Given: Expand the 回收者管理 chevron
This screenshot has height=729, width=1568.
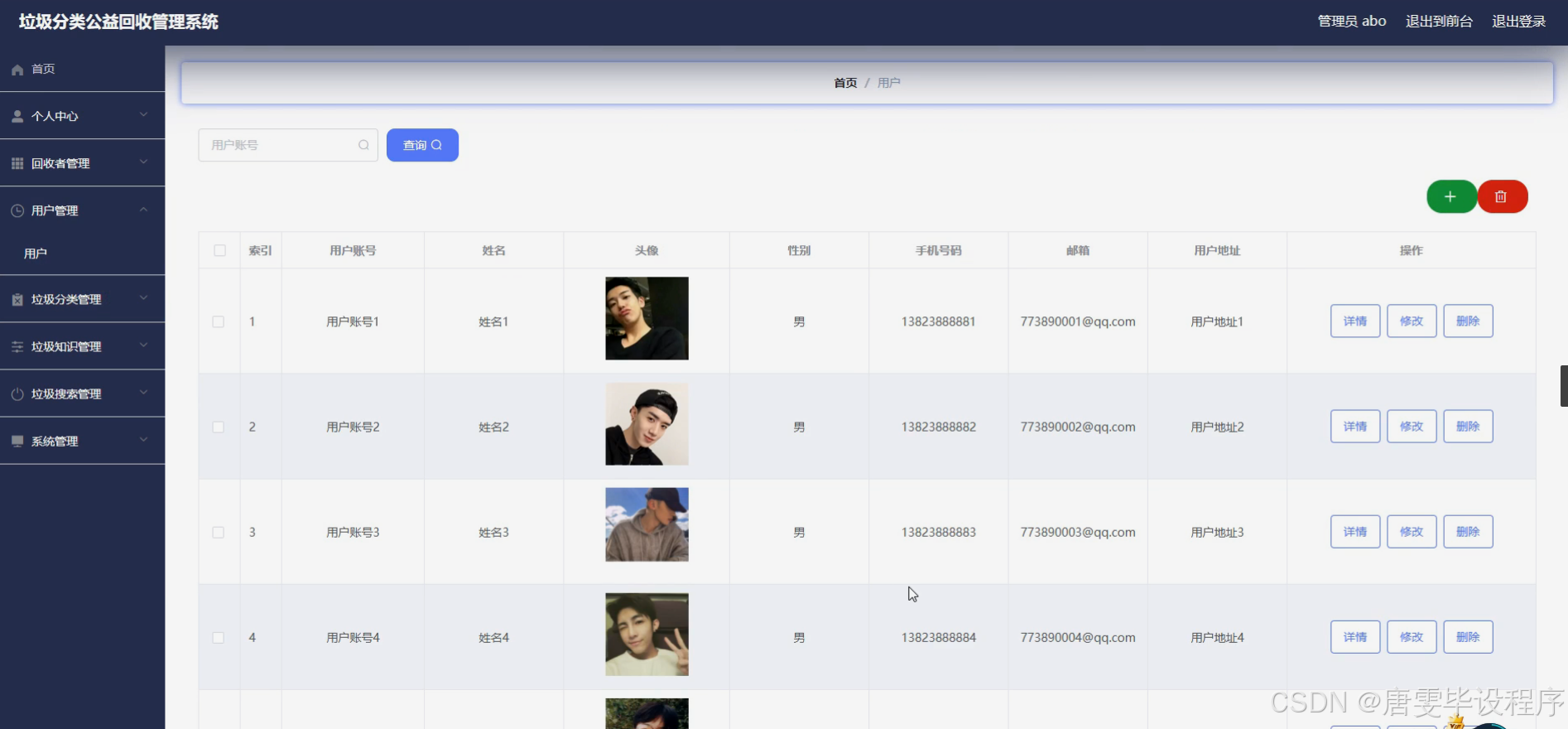Looking at the screenshot, I should (x=143, y=162).
